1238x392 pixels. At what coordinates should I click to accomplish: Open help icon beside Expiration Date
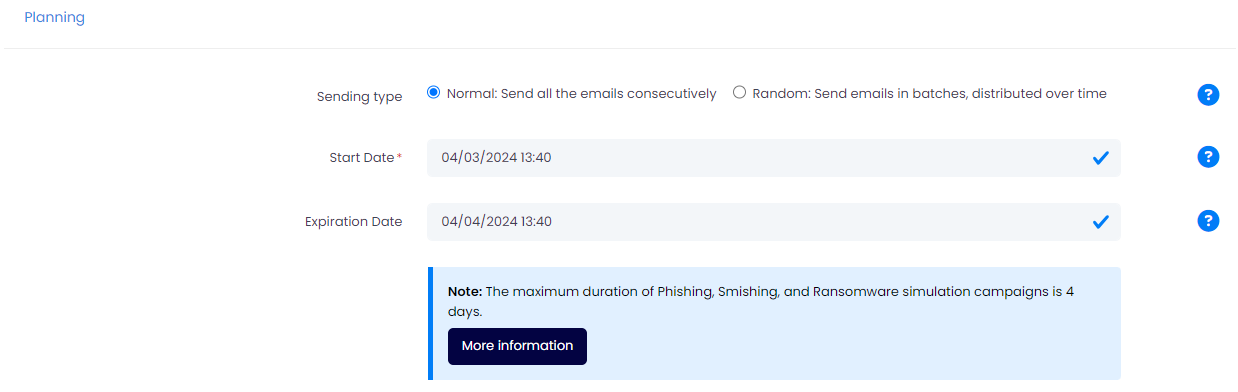1208,221
